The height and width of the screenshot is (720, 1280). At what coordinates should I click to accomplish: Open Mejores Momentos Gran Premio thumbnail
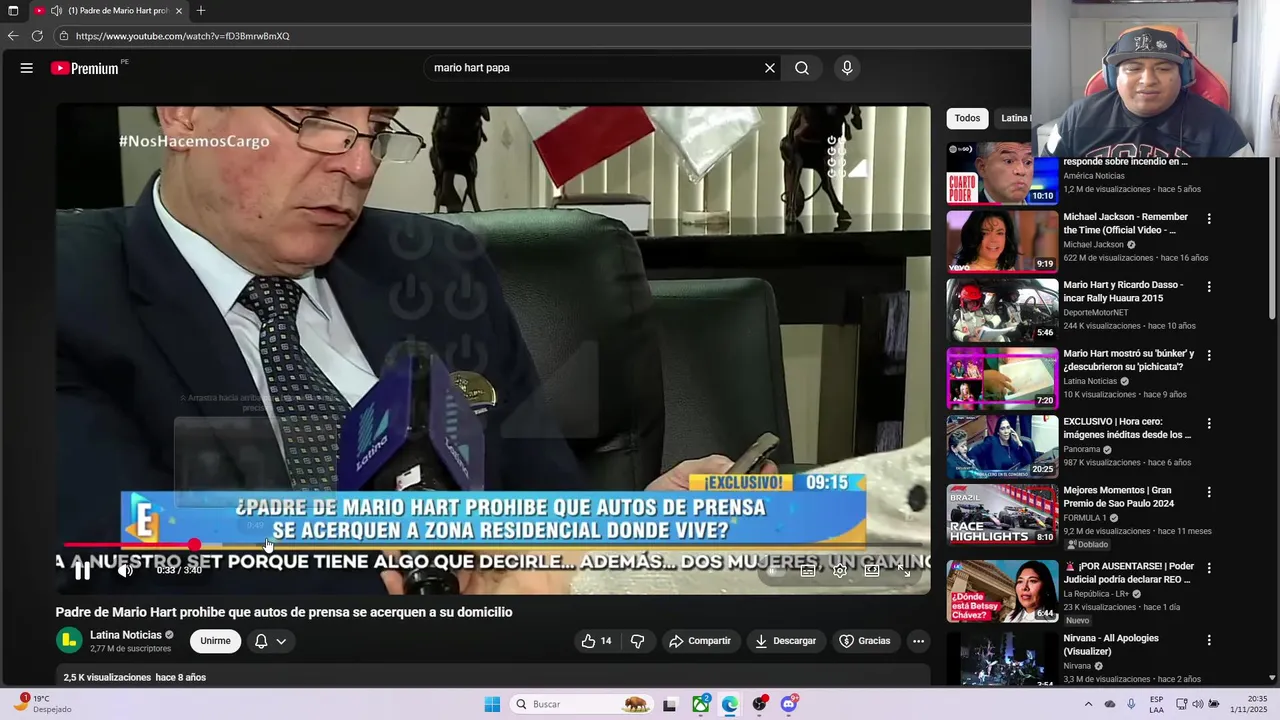click(x=1002, y=515)
